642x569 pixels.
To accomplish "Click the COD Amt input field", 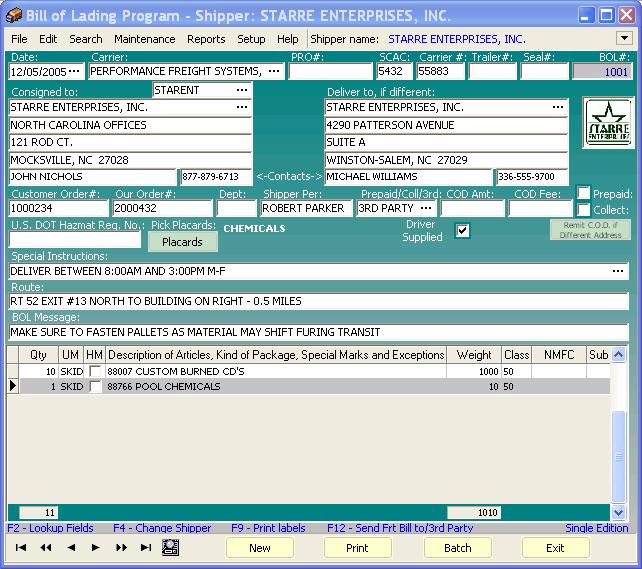I will pyautogui.click(x=472, y=208).
